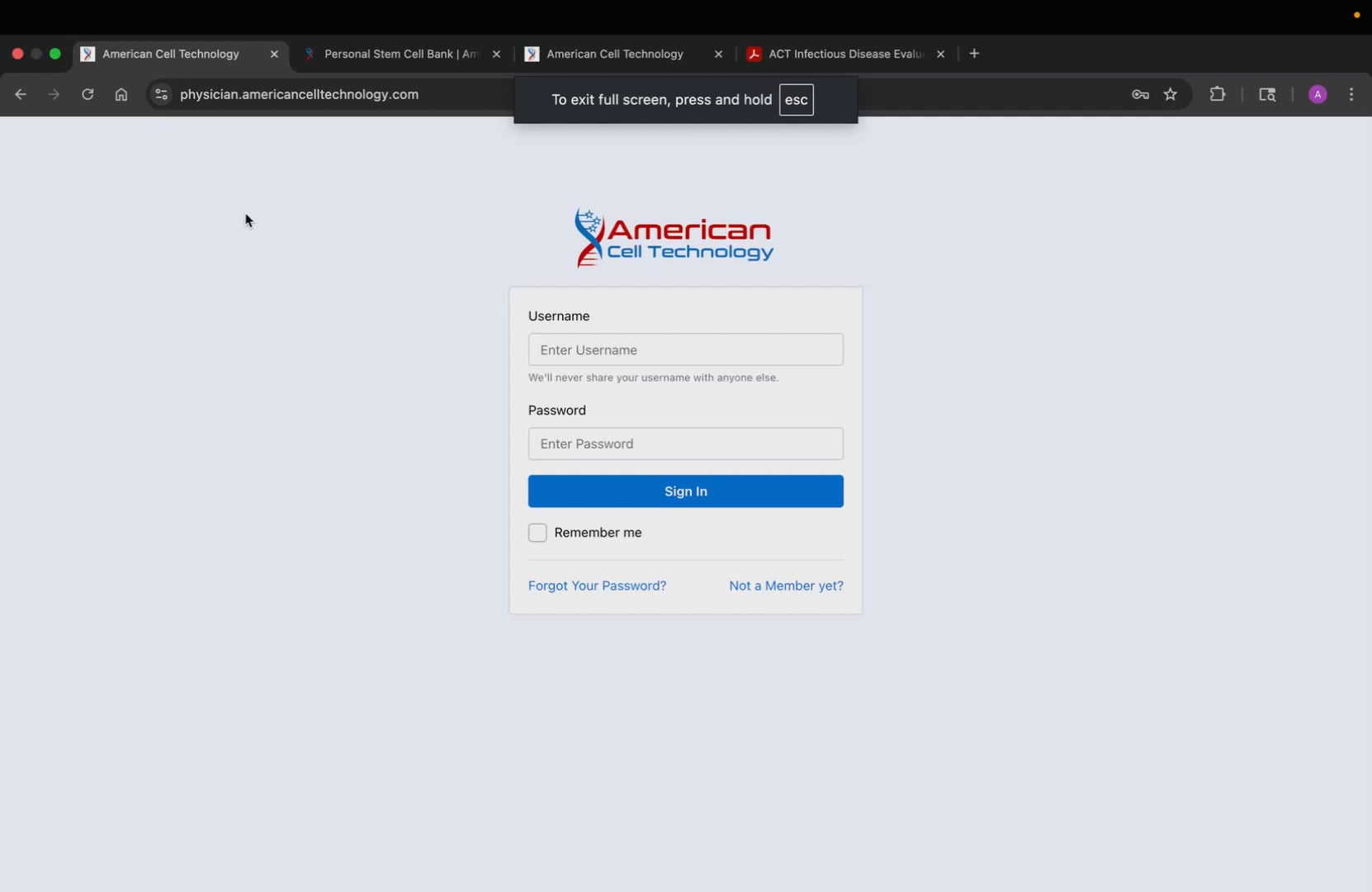Click the reload page icon

pyautogui.click(x=88, y=94)
